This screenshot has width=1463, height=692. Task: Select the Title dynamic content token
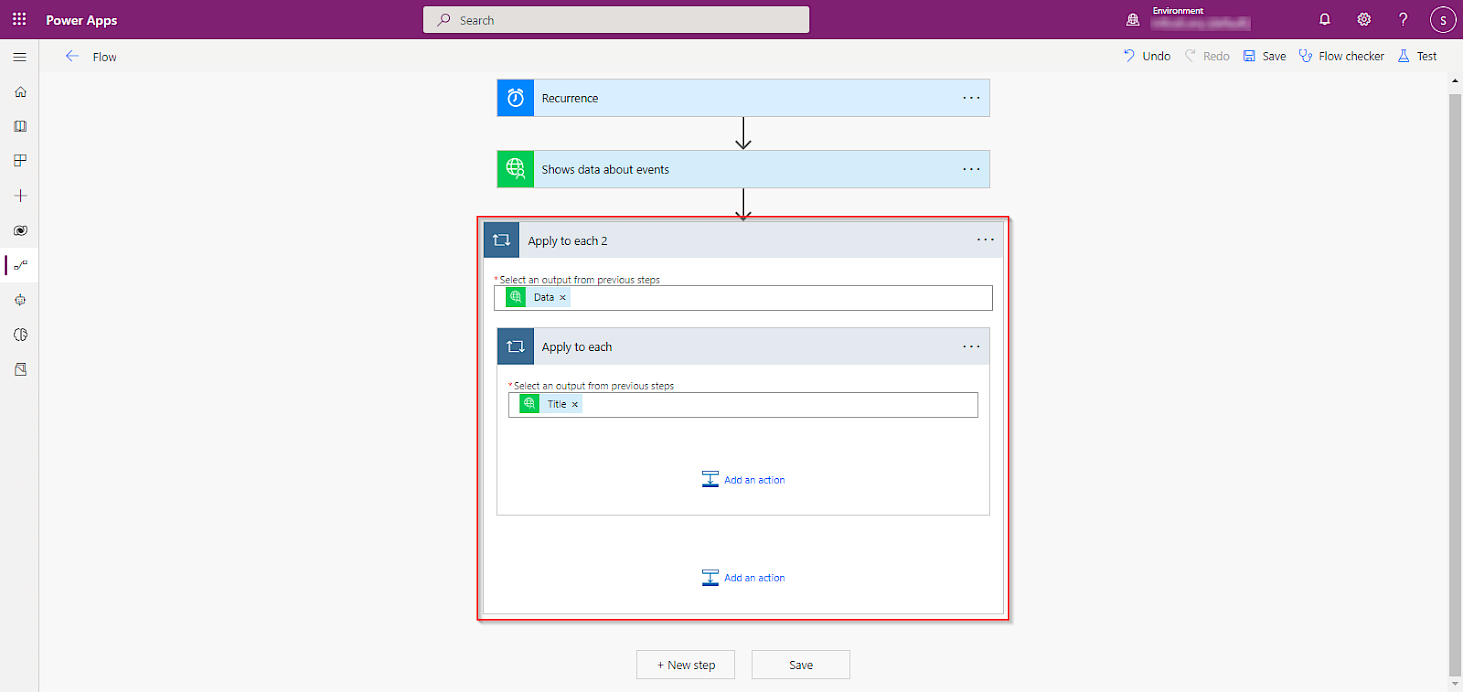[550, 404]
